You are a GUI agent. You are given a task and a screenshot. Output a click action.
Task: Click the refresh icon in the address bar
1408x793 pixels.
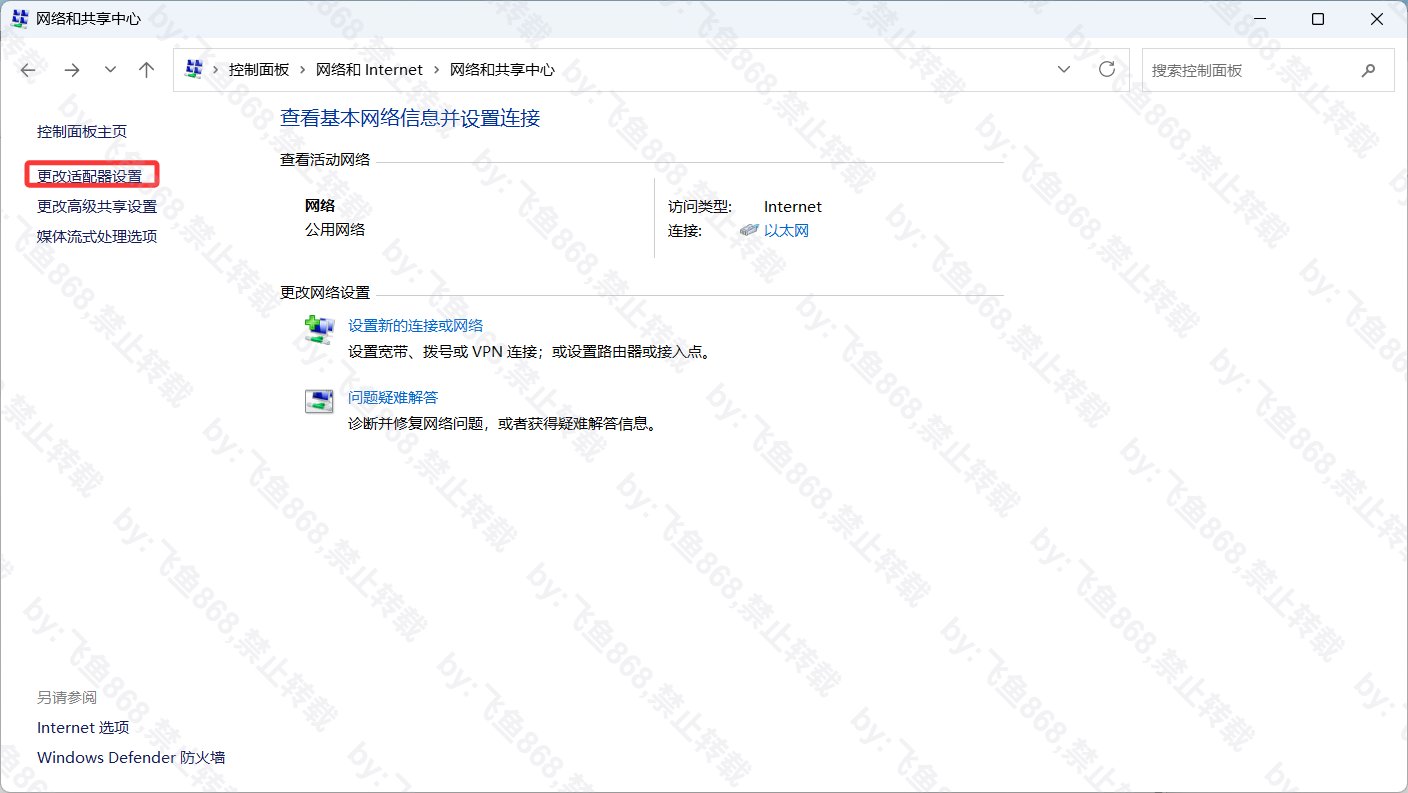tap(1107, 69)
